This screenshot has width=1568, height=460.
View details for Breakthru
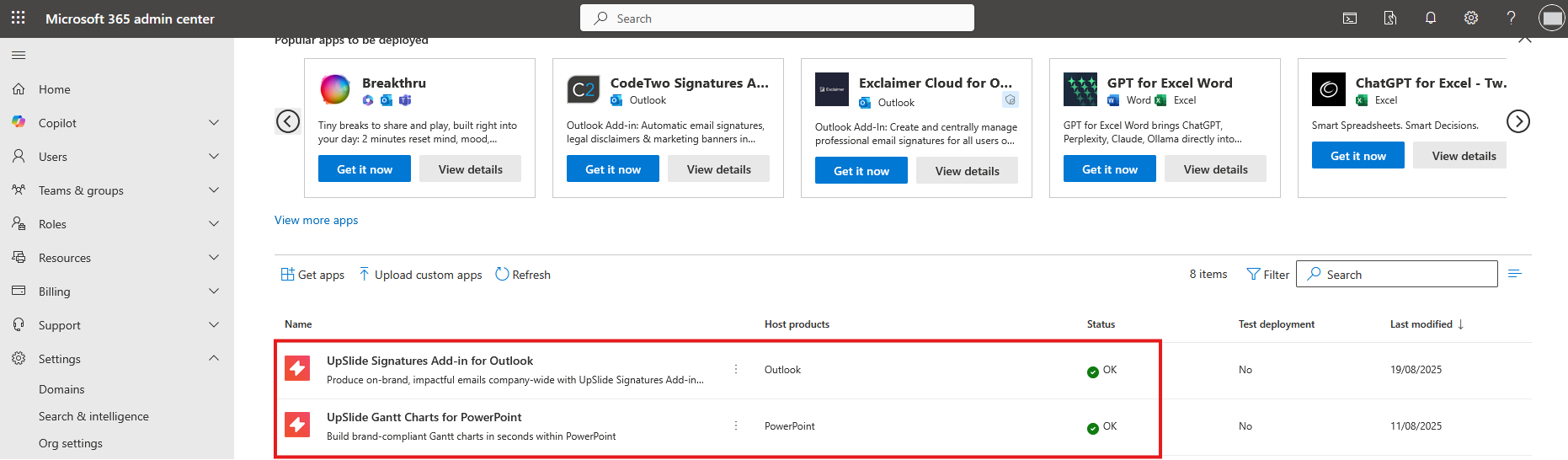coord(470,168)
